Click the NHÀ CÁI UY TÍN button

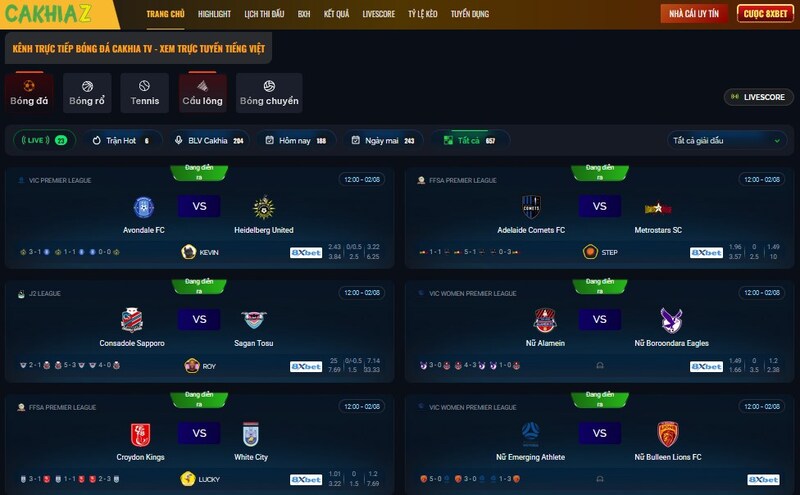point(694,14)
